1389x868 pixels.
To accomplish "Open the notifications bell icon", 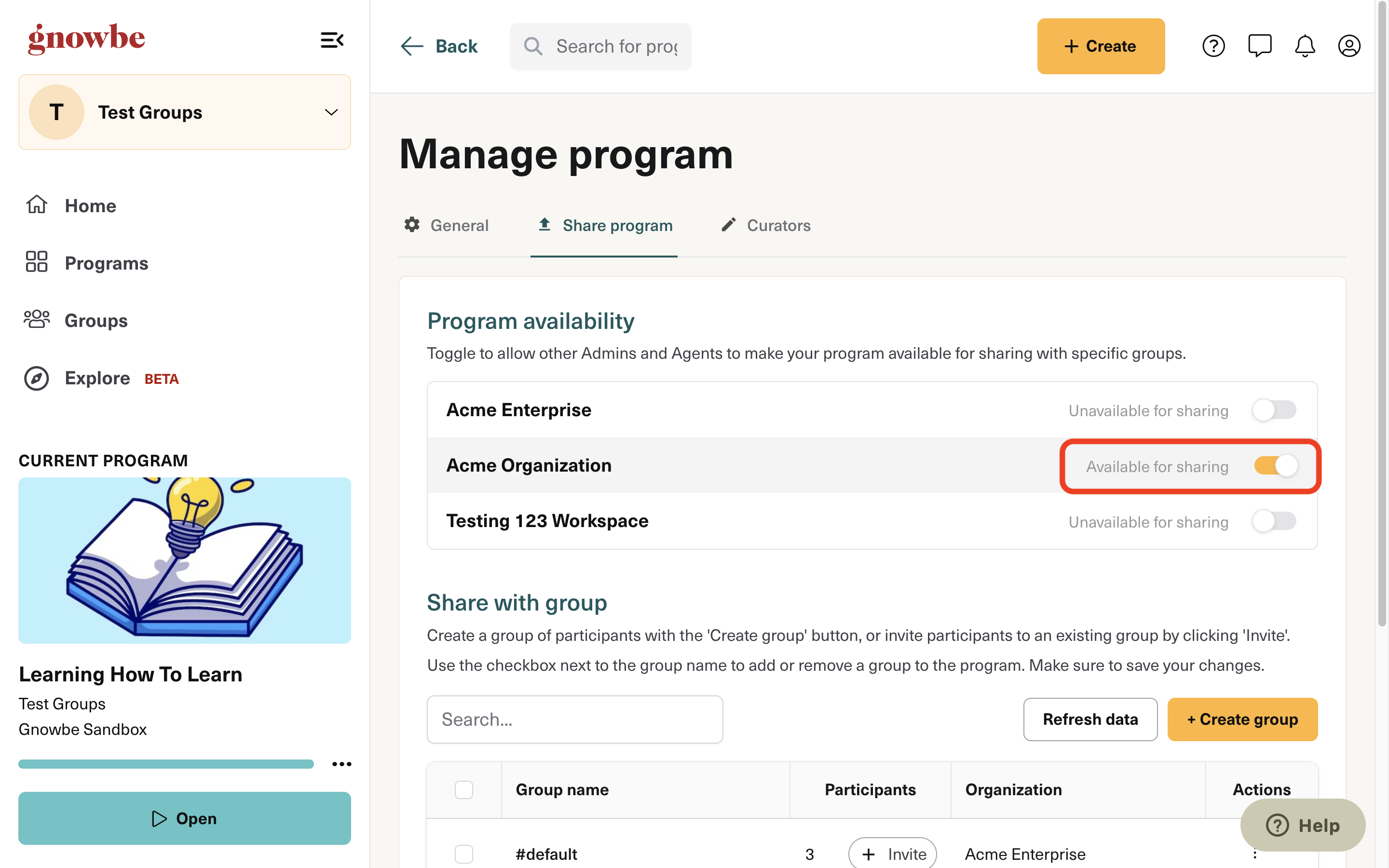I will (x=1305, y=46).
